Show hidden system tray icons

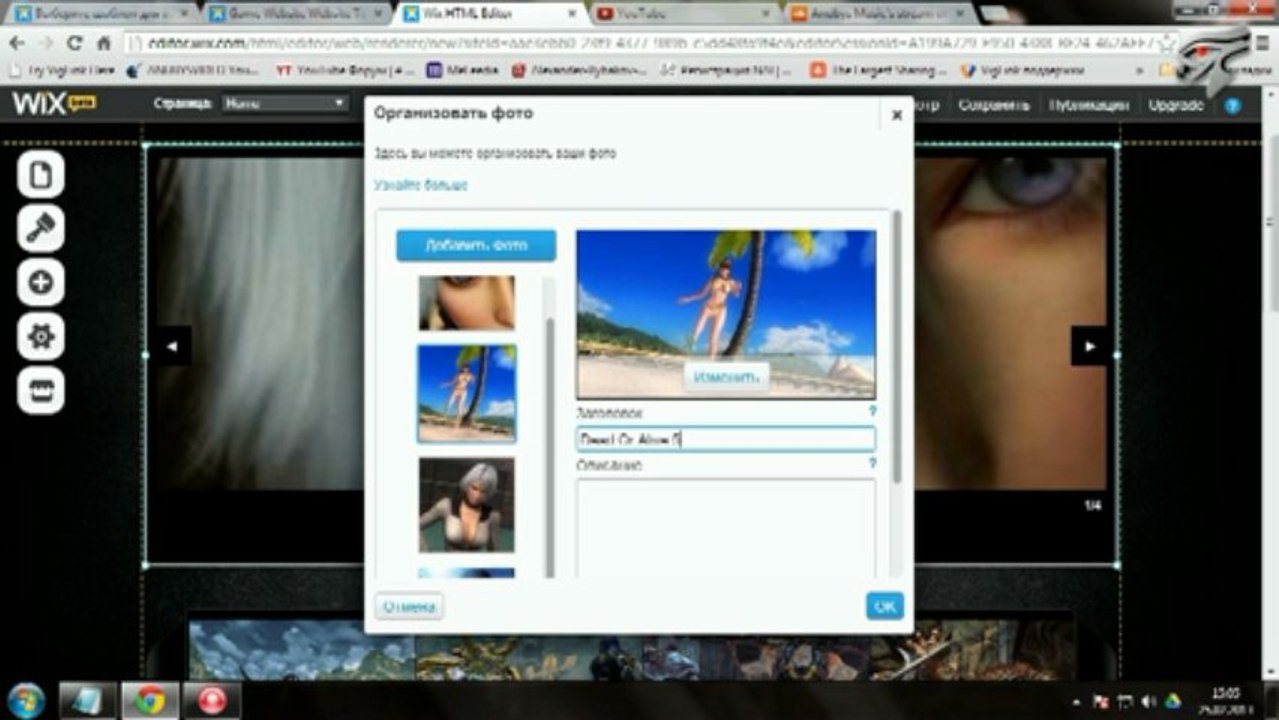point(1076,702)
